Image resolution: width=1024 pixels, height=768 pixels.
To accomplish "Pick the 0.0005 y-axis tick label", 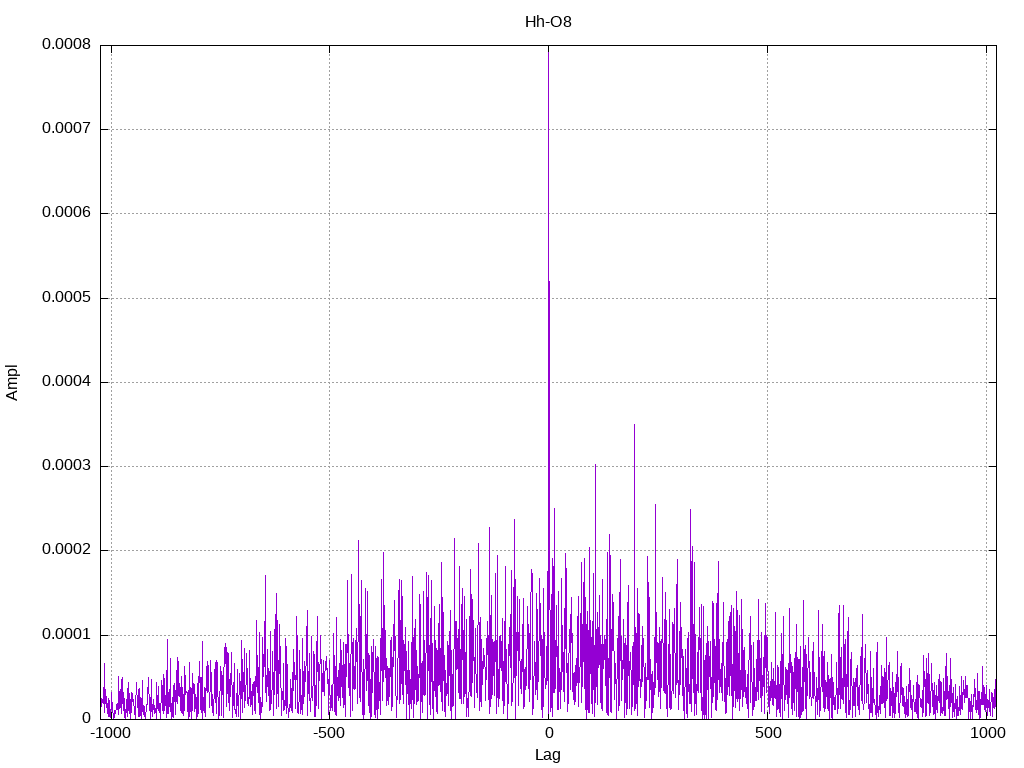I will coord(66,298).
